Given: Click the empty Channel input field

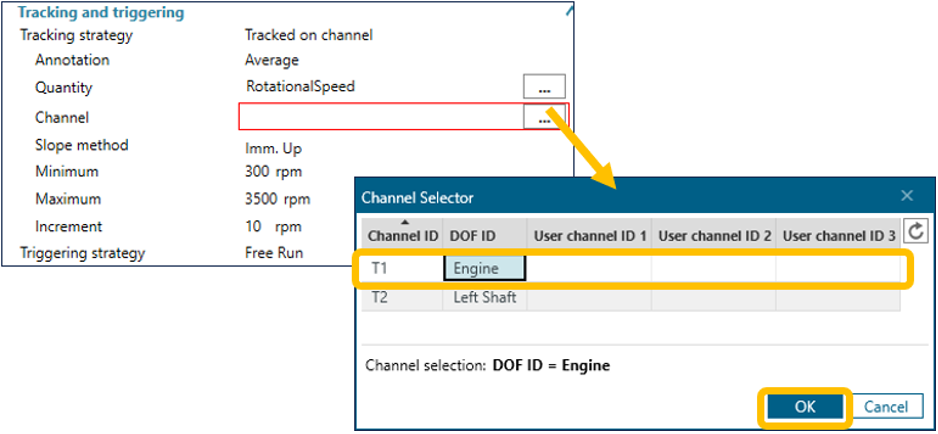Looking at the screenshot, I should (380, 117).
